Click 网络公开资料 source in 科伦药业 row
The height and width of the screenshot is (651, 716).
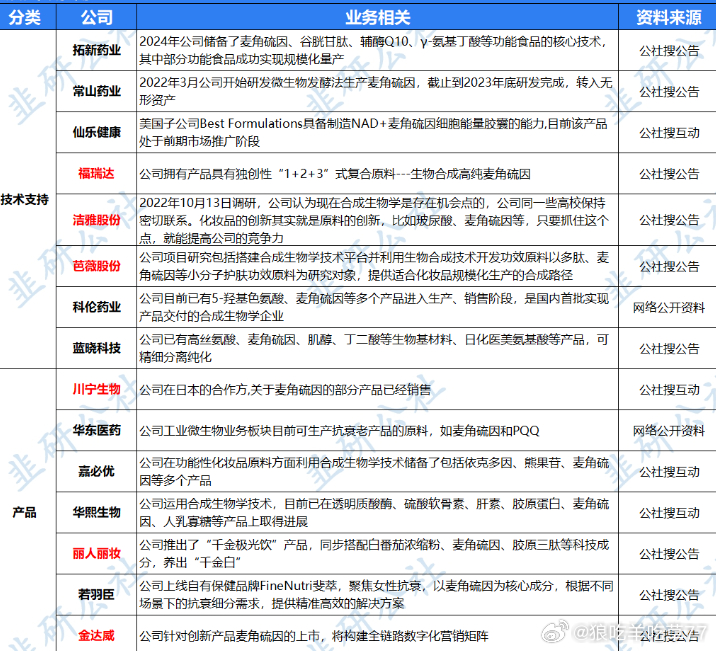pos(669,308)
